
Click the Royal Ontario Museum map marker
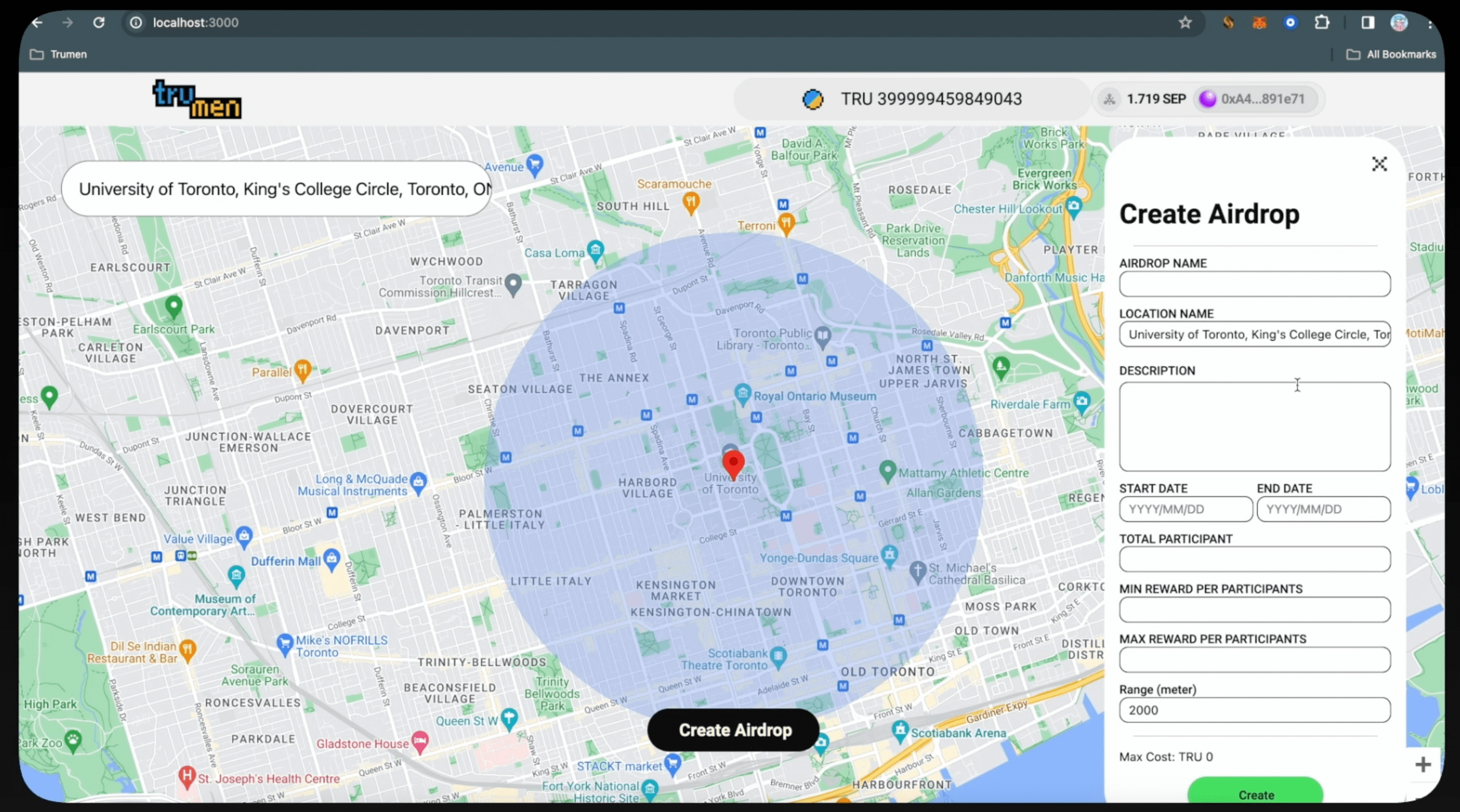[742, 393]
